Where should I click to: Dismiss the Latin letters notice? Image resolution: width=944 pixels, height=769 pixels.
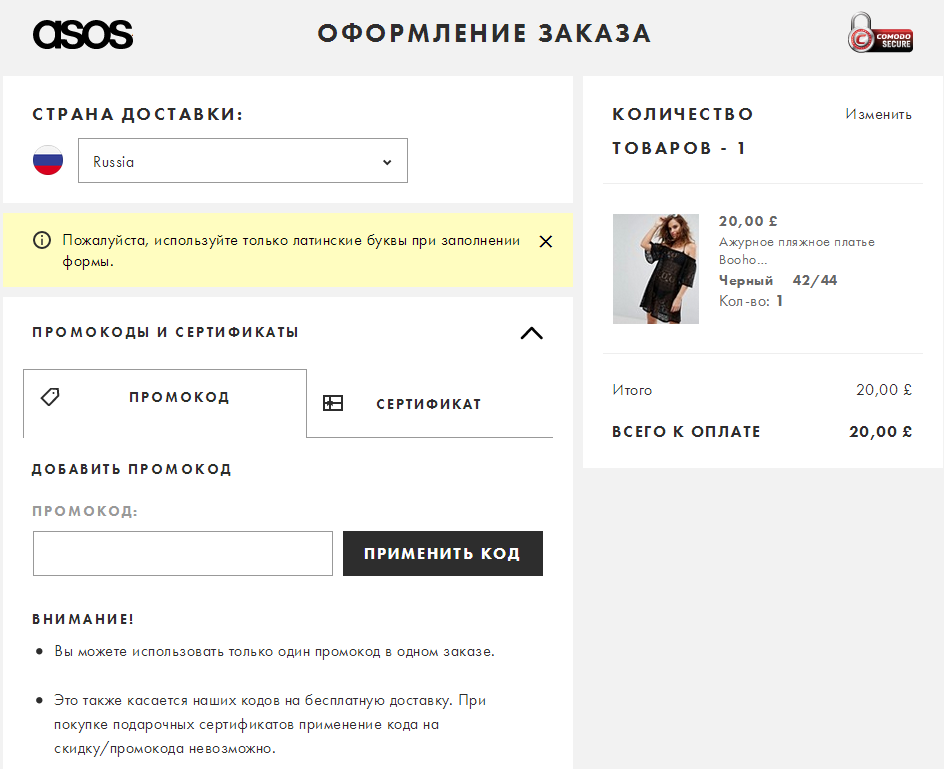(545, 241)
